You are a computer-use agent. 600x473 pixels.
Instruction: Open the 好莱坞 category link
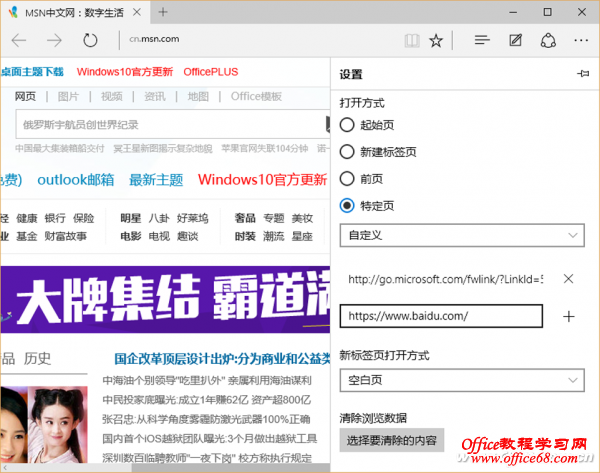(x=192, y=218)
